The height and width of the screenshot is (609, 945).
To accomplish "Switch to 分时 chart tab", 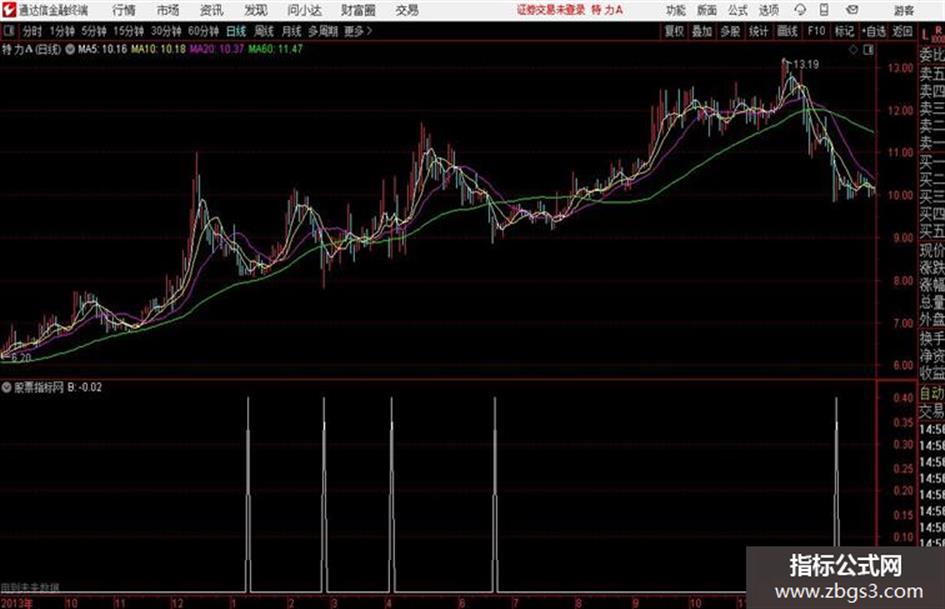I will tap(33, 31).
